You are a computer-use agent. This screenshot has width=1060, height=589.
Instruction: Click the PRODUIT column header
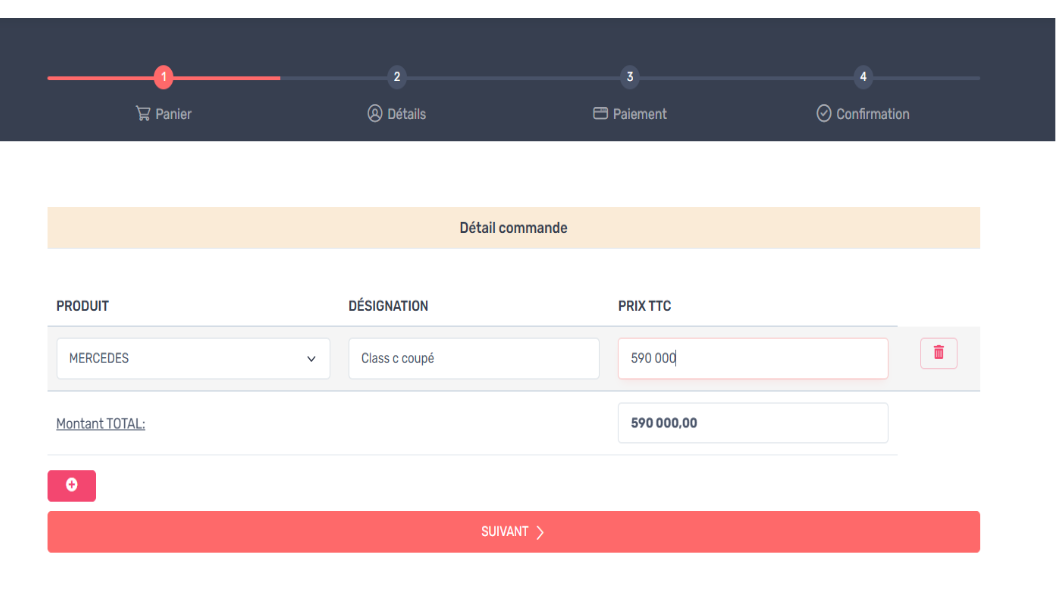[x=82, y=306]
